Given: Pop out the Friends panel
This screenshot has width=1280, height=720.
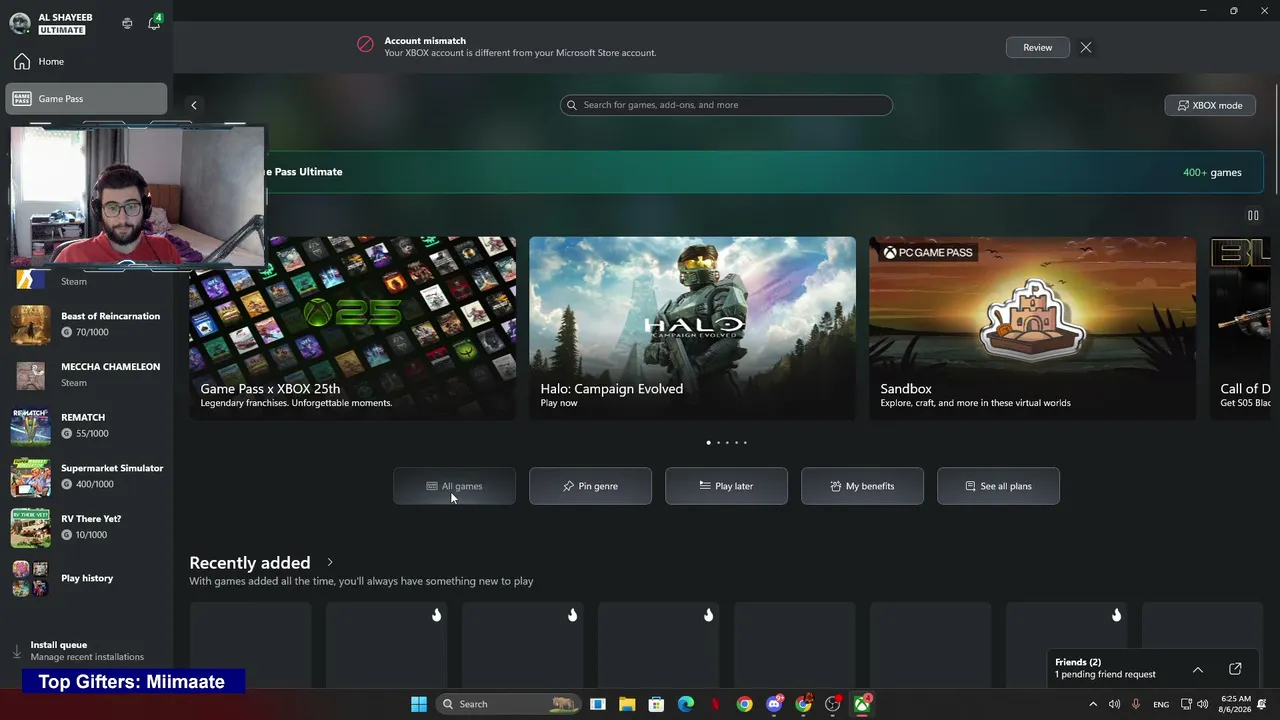Looking at the screenshot, I should [x=1235, y=669].
